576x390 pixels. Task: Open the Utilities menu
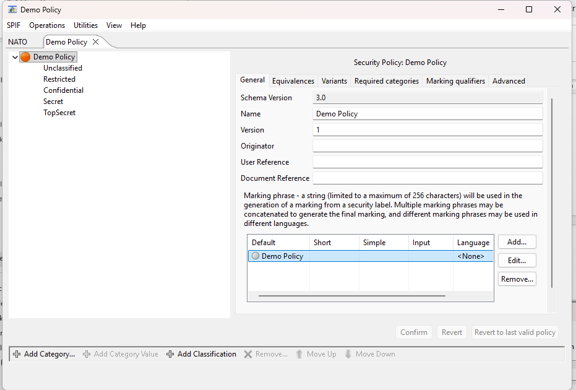point(86,25)
